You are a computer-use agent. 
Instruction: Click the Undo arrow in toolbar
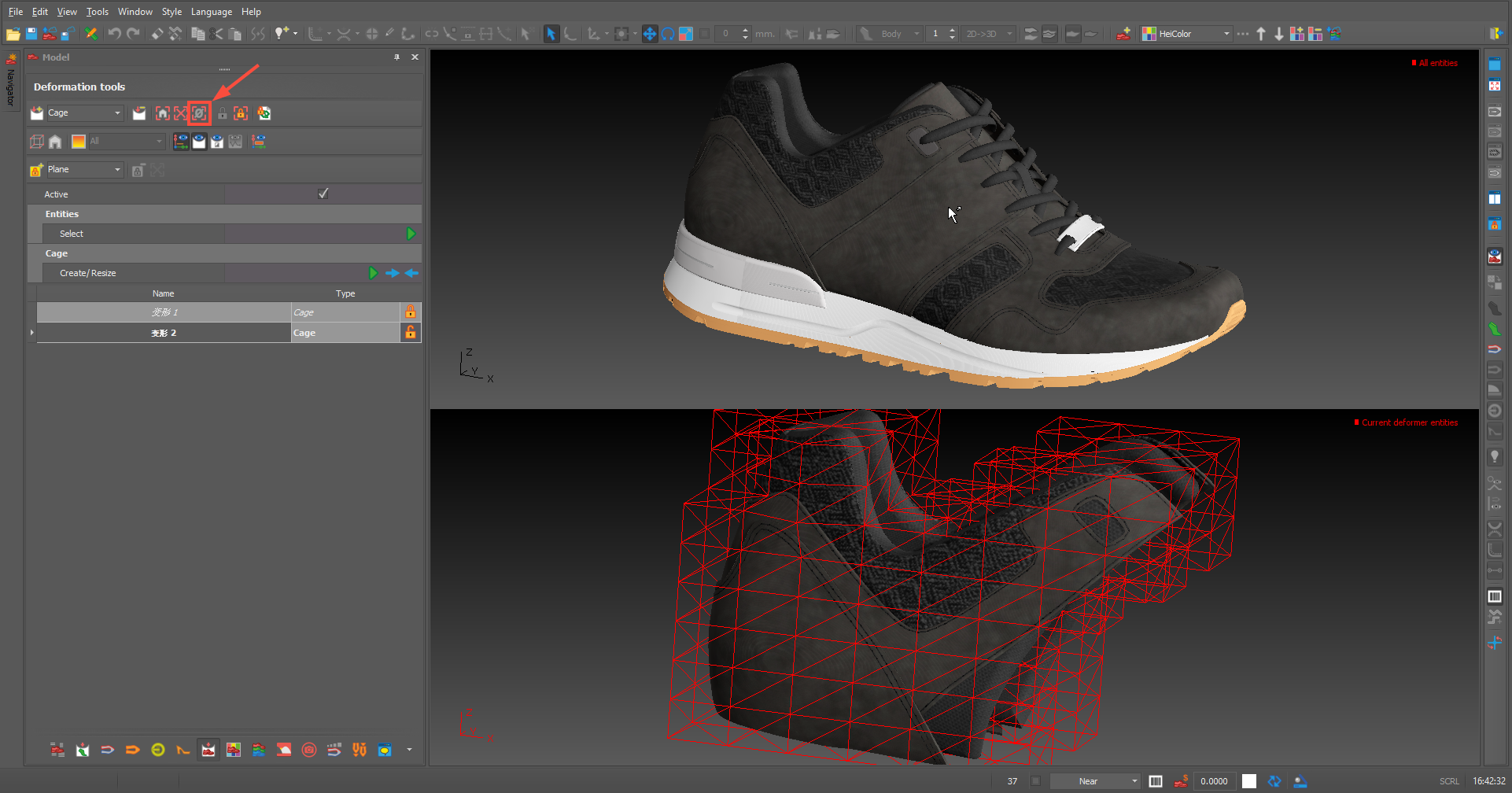[x=114, y=34]
